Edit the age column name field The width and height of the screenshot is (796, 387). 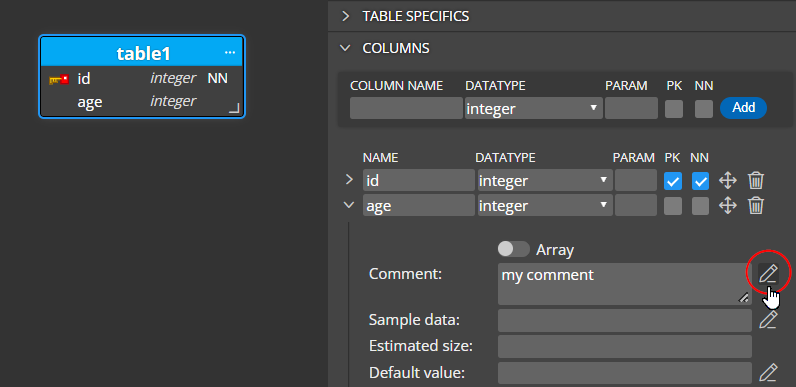pos(419,206)
